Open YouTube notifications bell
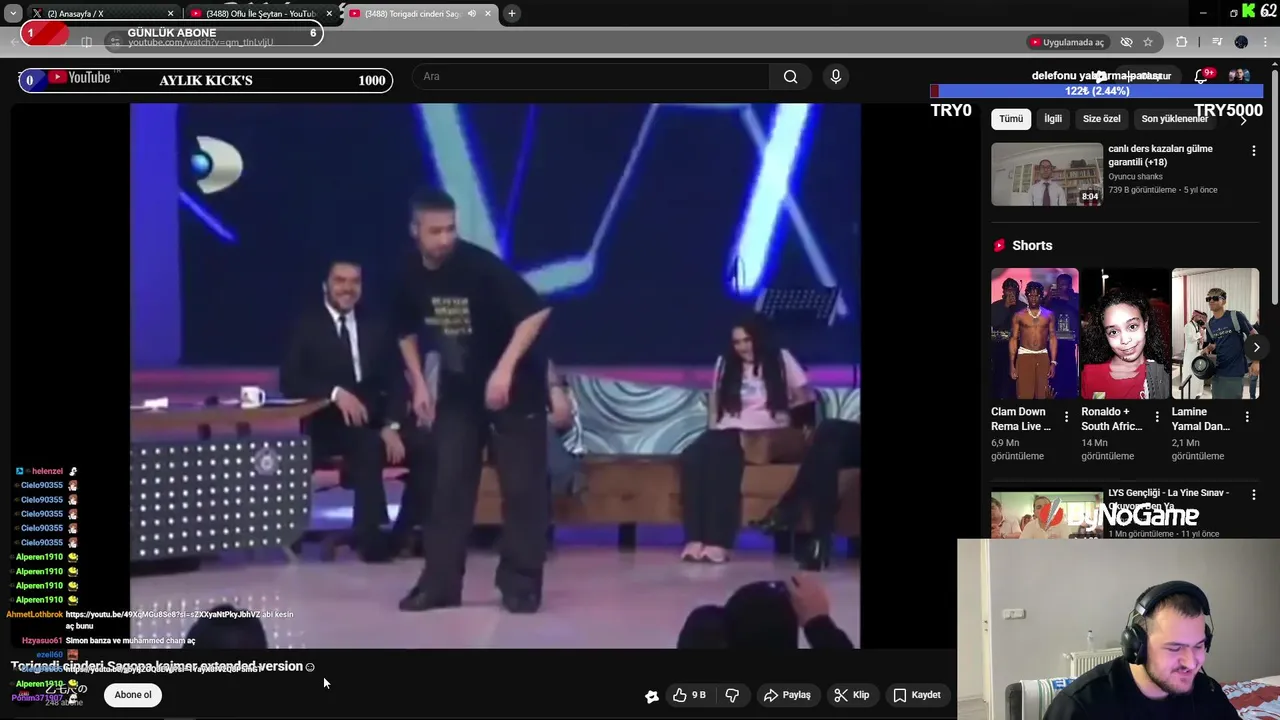Screen dimensions: 1280x720 tap(1203, 76)
